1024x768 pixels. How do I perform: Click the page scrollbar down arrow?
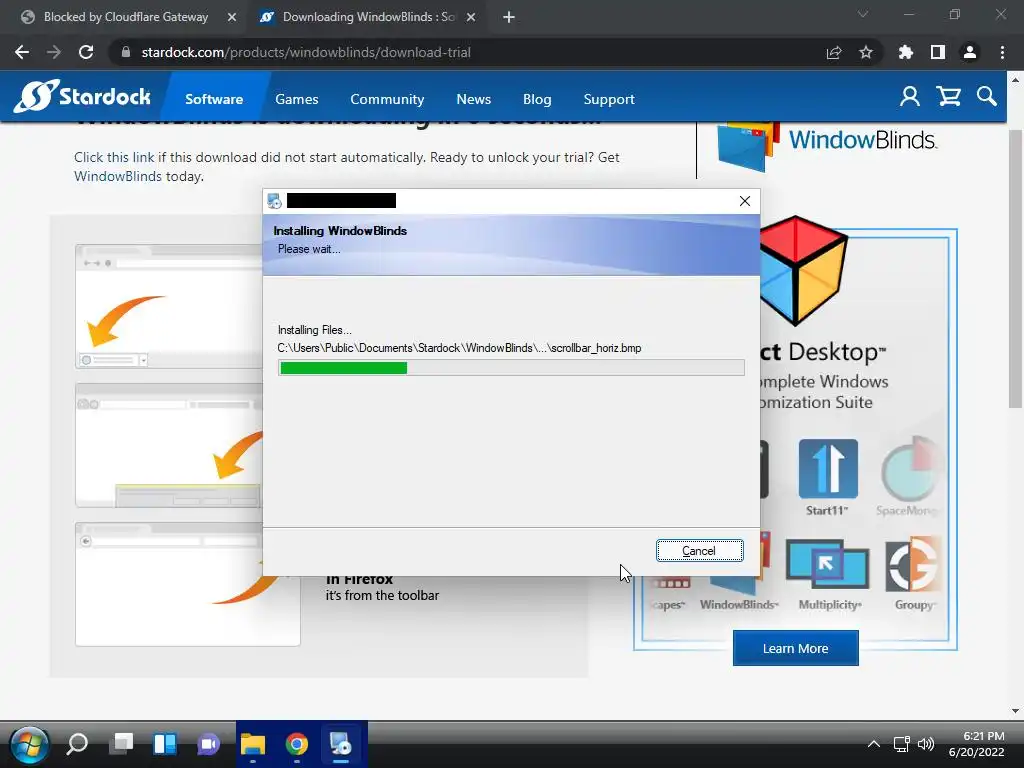tap(1015, 711)
